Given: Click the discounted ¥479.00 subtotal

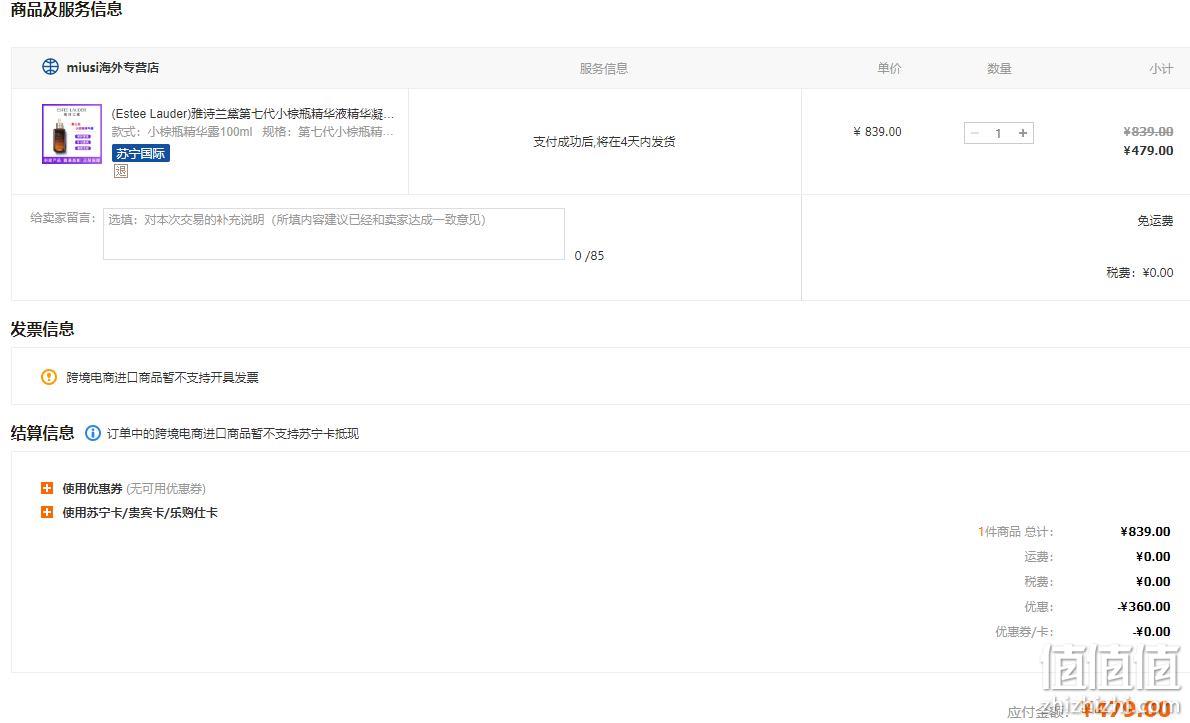Looking at the screenshot, I should pyautogui.click(x=1148, y=150).
